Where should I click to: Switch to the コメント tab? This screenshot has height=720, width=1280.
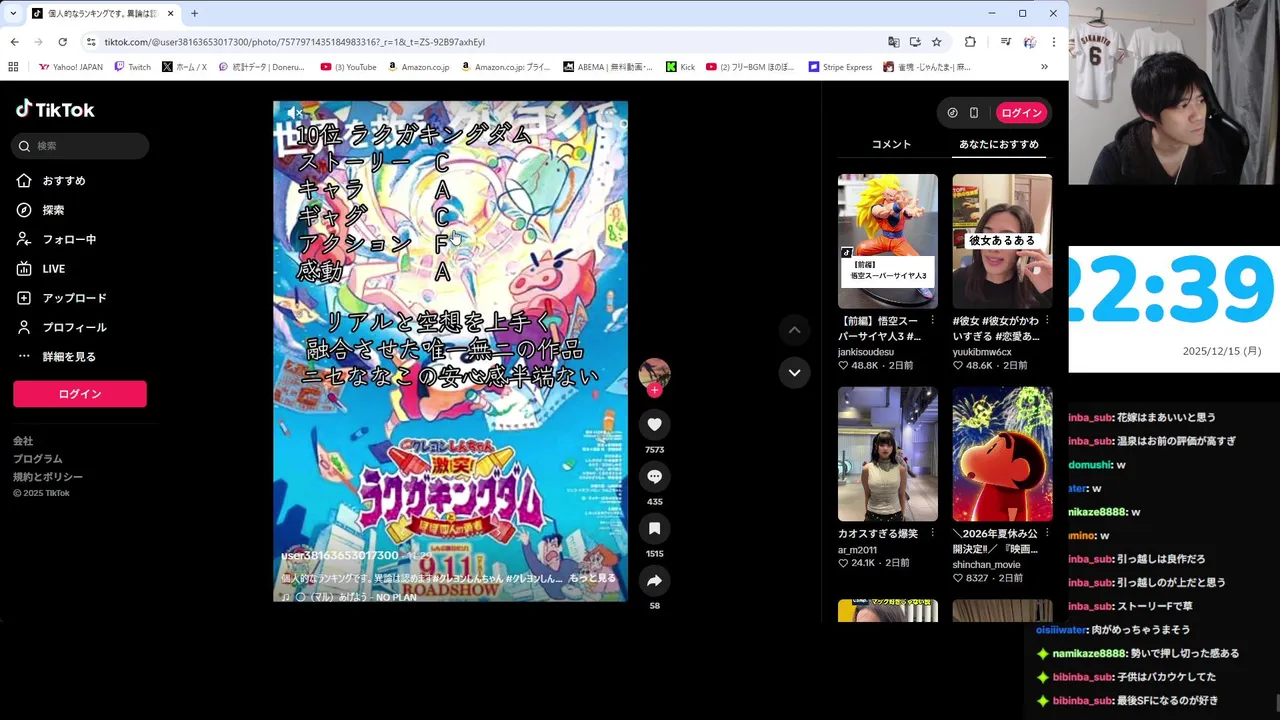coord(891,145)
